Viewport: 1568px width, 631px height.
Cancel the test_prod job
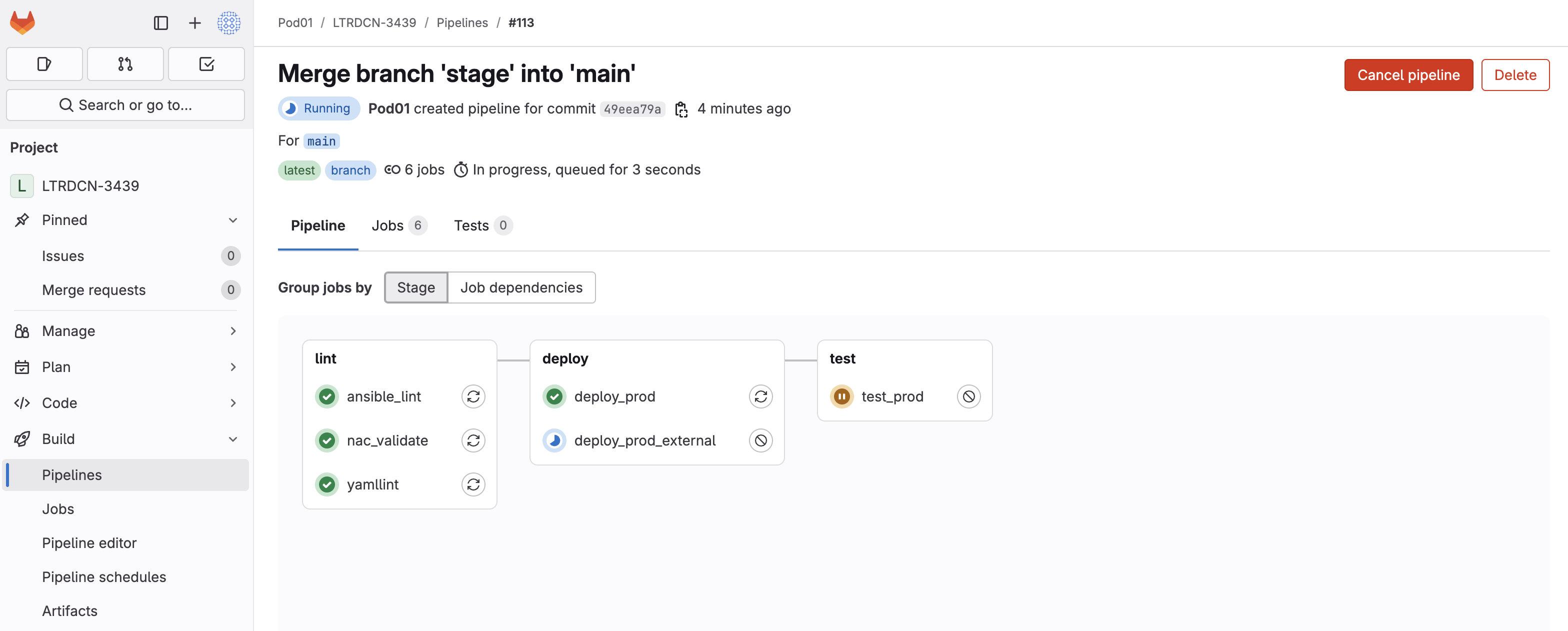[968, 396]
